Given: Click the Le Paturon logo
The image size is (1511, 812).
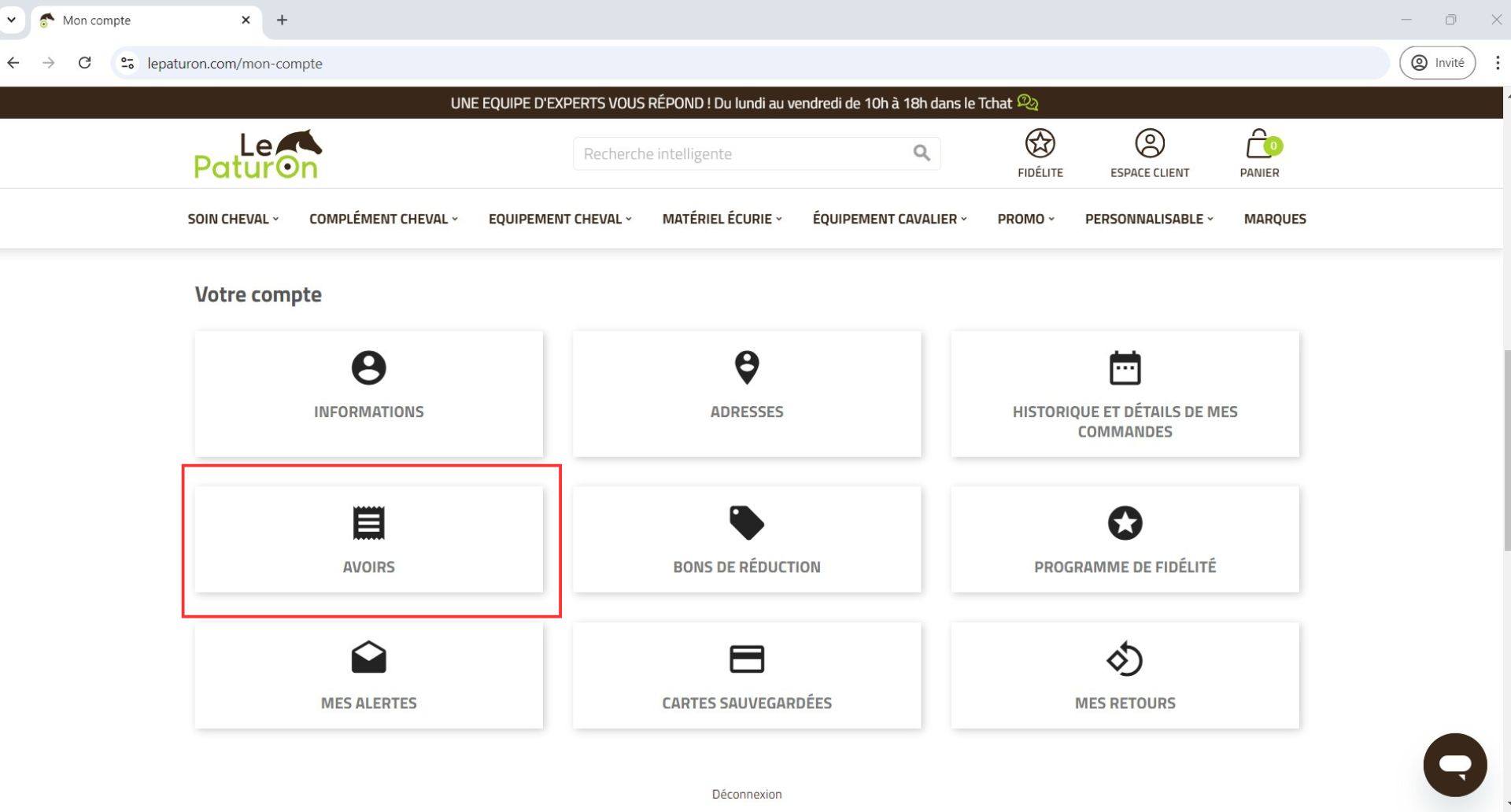Looking at the screenshot, I should (258, 154).
